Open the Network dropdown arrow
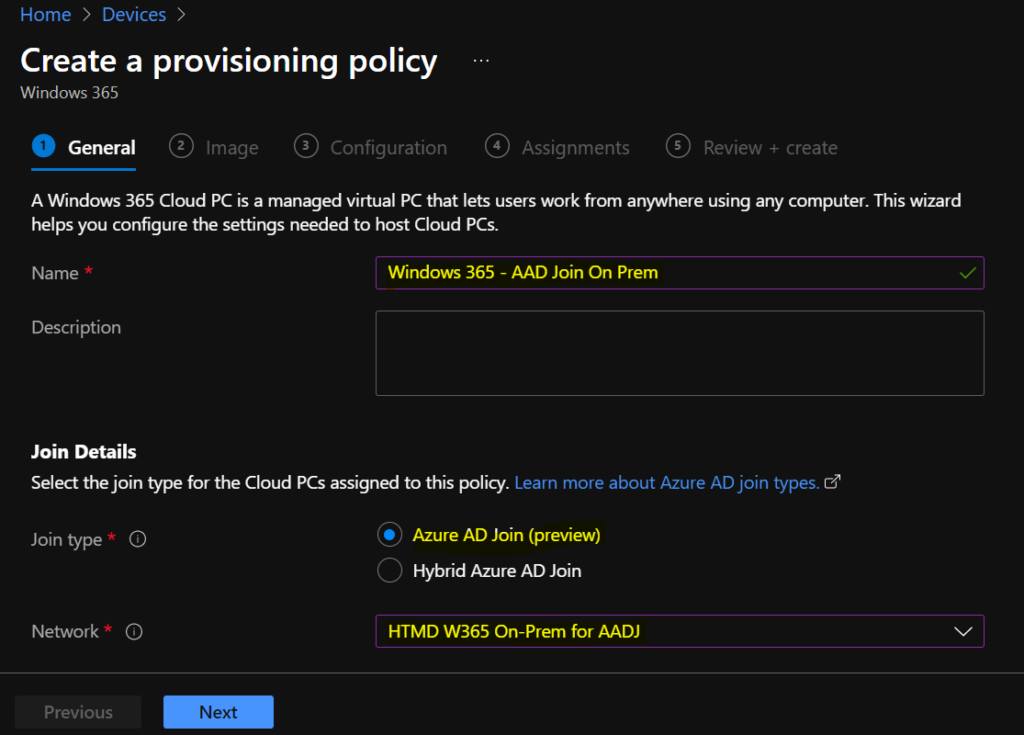 (963, 632)
